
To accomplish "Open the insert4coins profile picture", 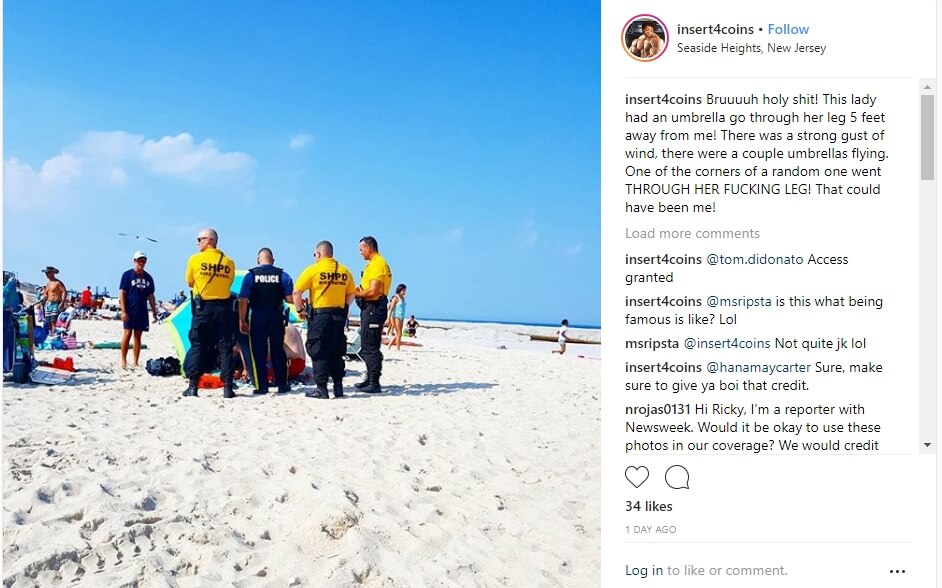I will click(645, 38).
